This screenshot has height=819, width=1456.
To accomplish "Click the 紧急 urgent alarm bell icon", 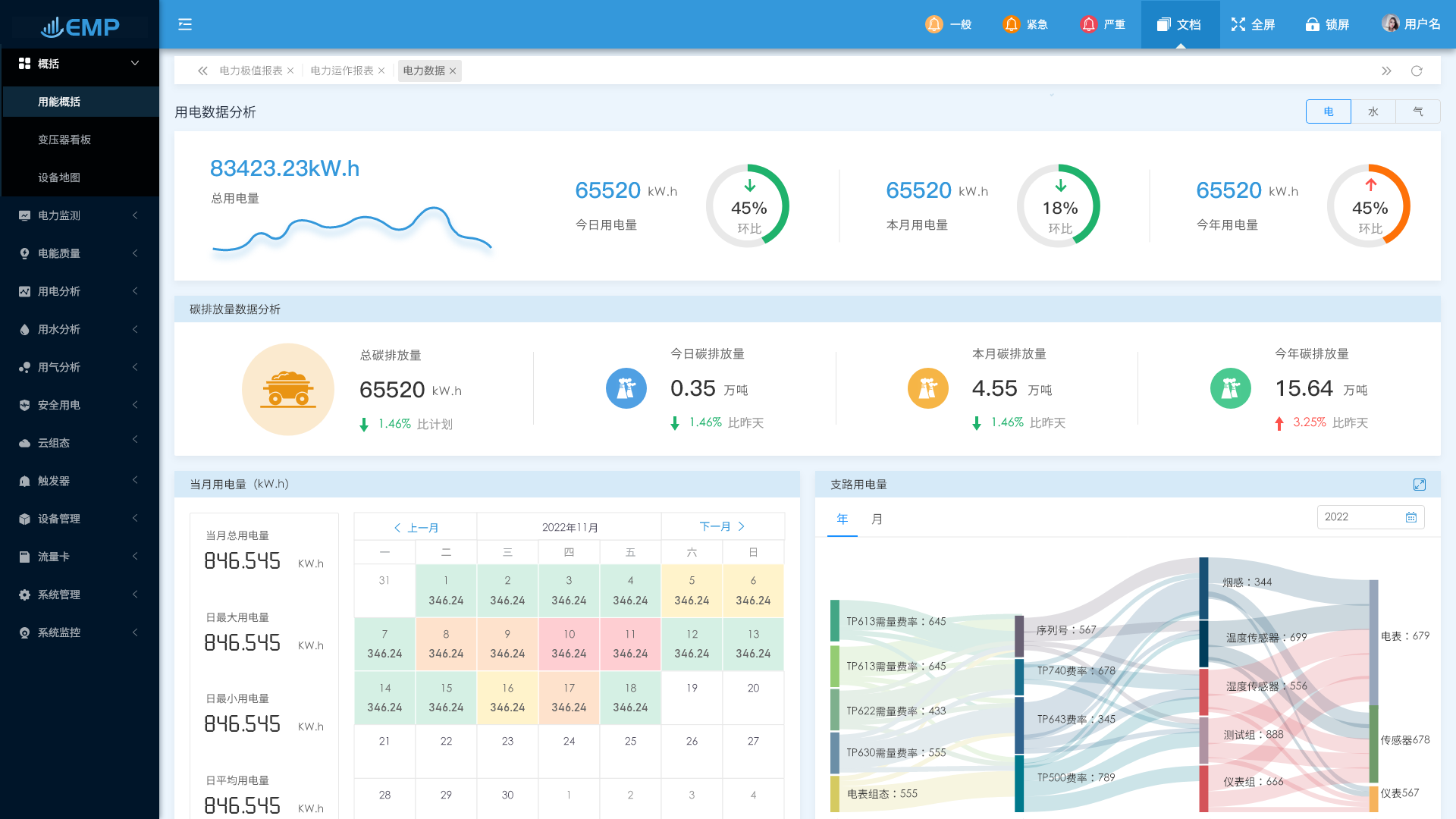I will (1011, 24).
